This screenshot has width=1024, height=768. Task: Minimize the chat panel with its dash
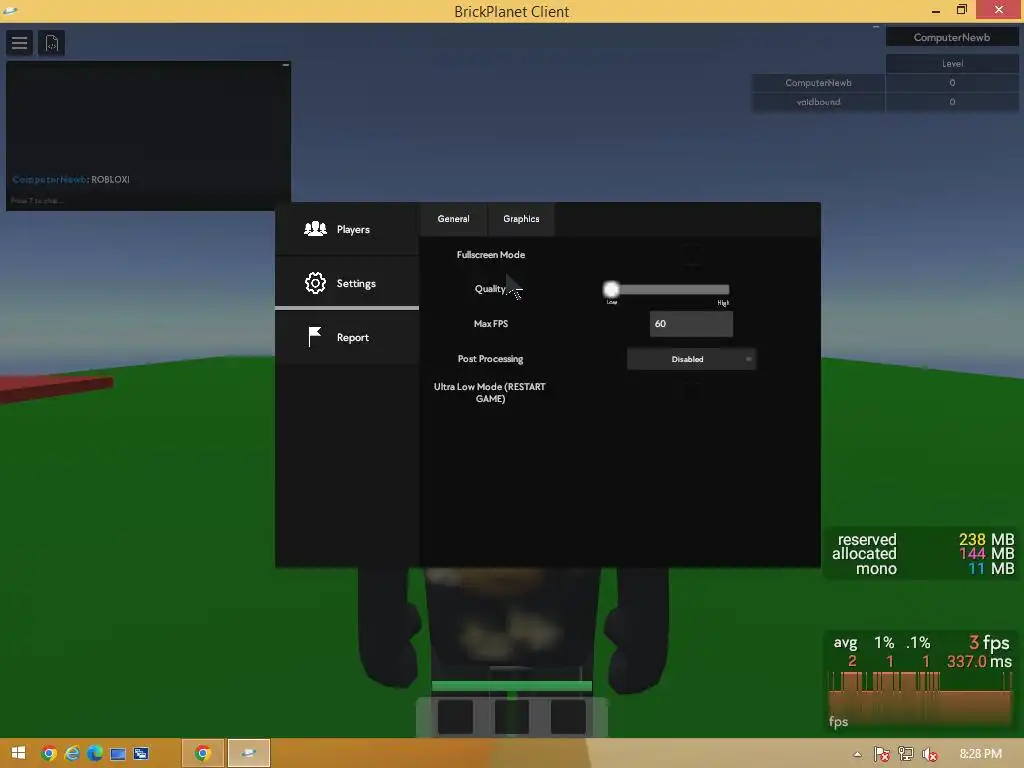click(285, 65)
